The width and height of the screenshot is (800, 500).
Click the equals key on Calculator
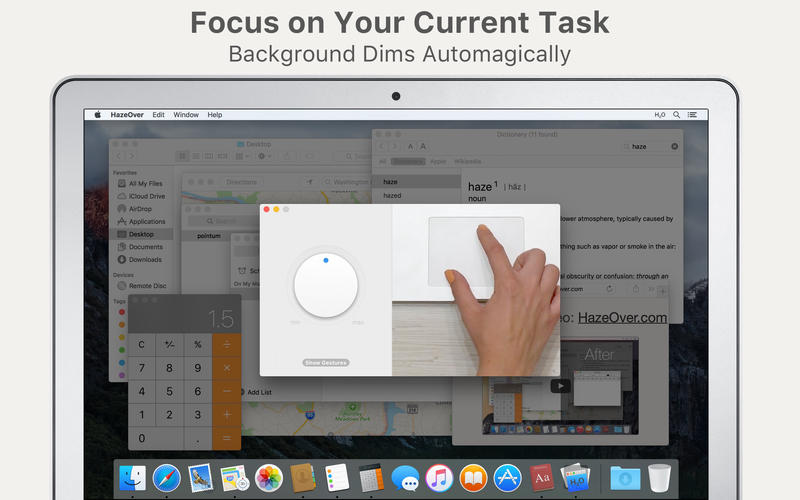pyautogui.click(x=227, y=438)
